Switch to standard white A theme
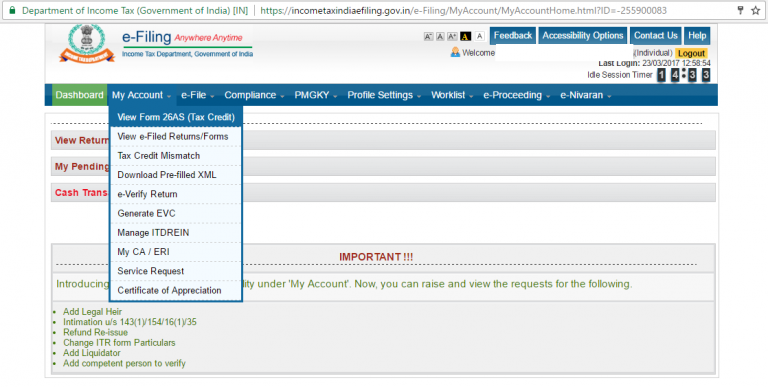 [x=480, y=36]
